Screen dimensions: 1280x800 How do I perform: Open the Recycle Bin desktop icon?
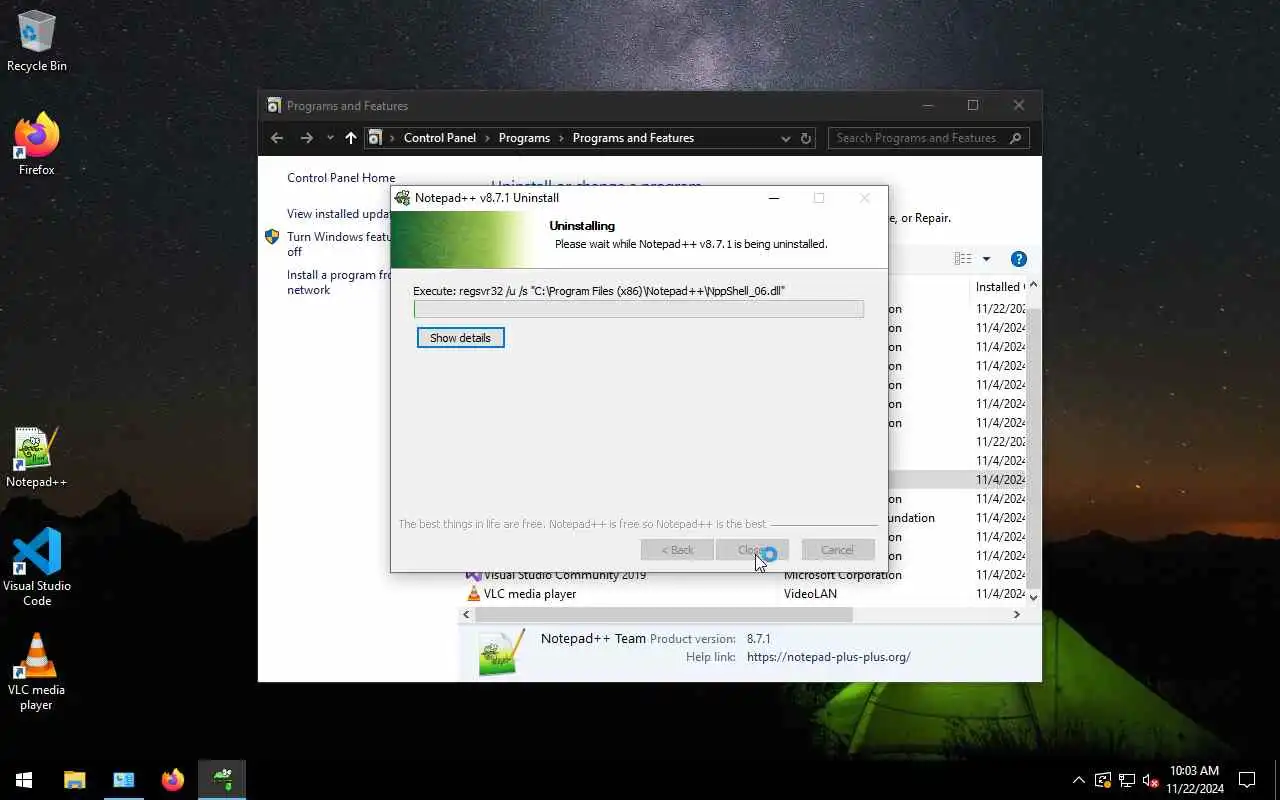pos(37,42)
